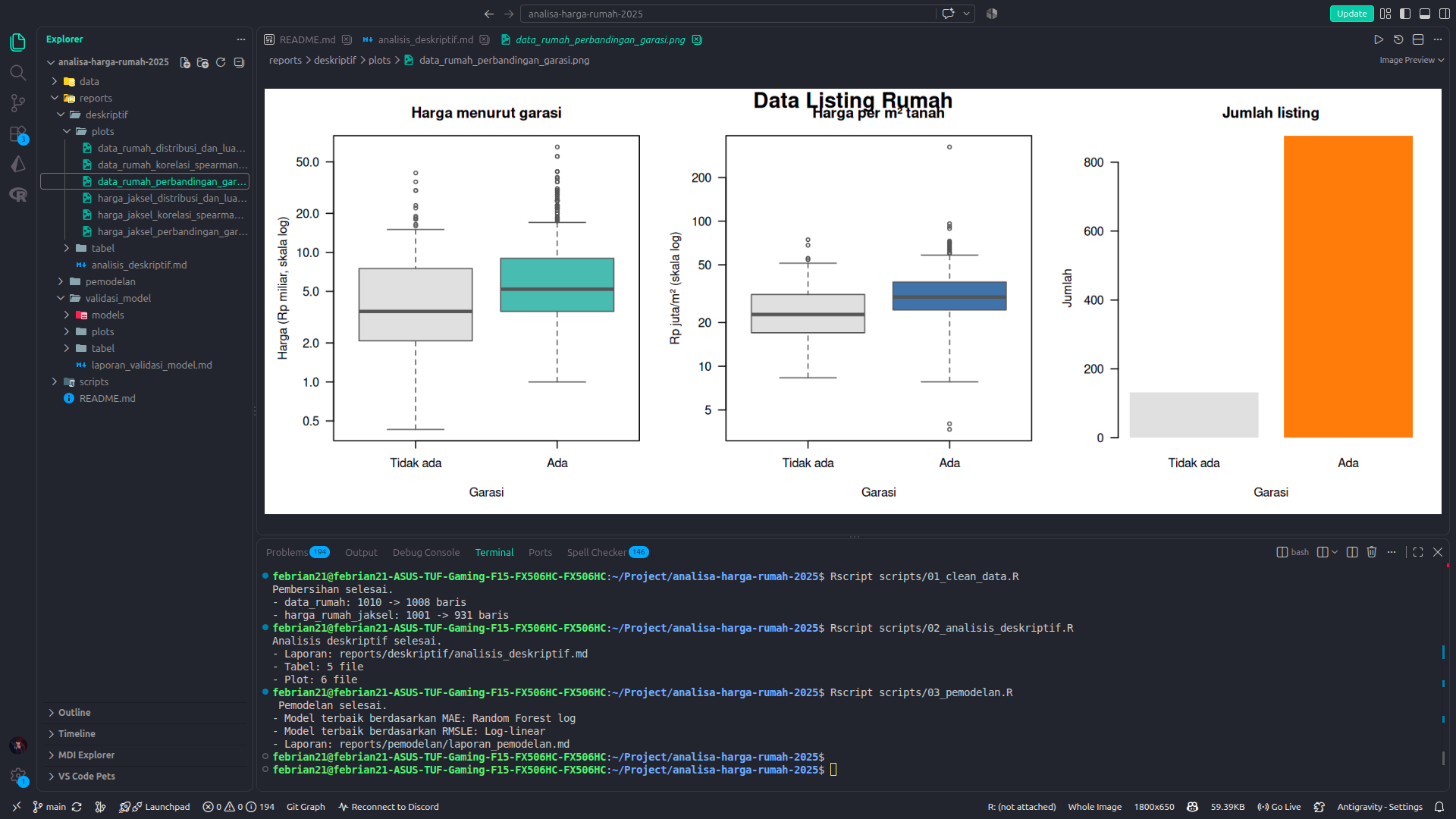Click Go Live in status bar

tap(1279, 807)
